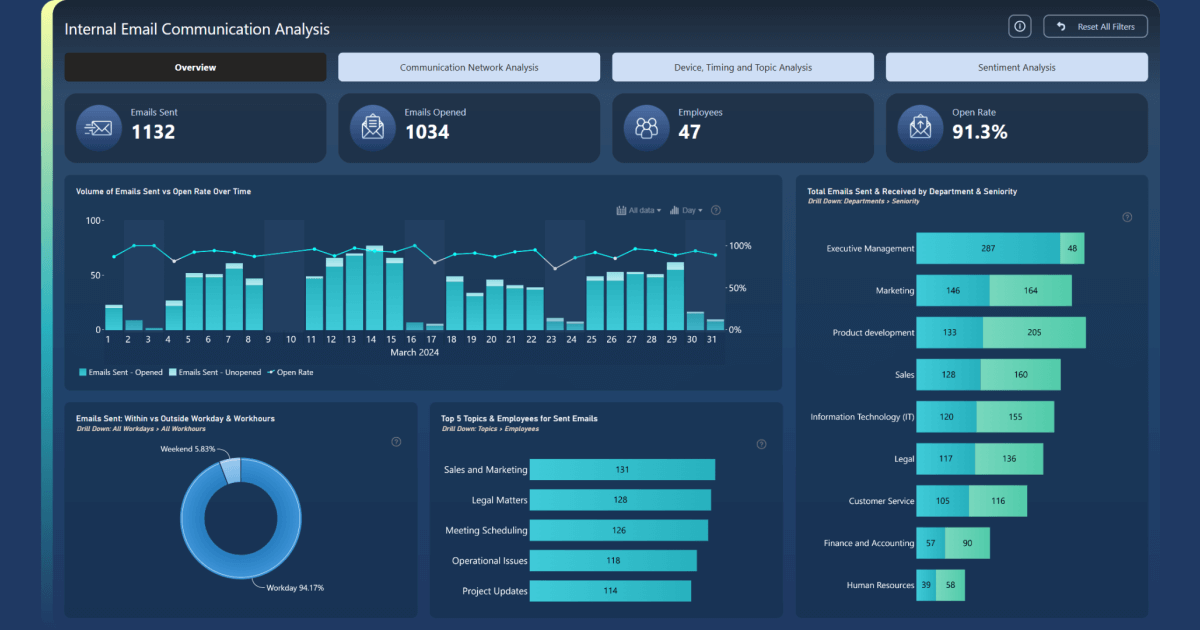The width and height of the screenshot is (1200, 630).
Task: Click the Emails Sent envelope icon
Action: 98,127
